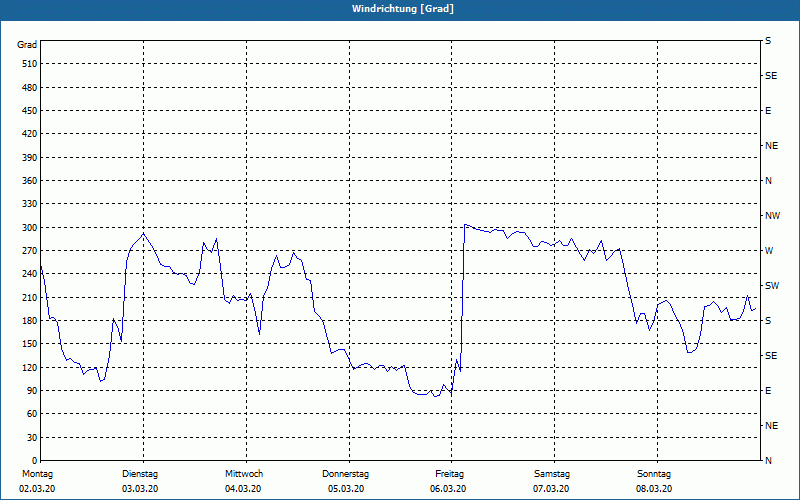This screenshot has width=800, height=500.
Task: Click the date 03.03.20
Action: pos(140,489)
